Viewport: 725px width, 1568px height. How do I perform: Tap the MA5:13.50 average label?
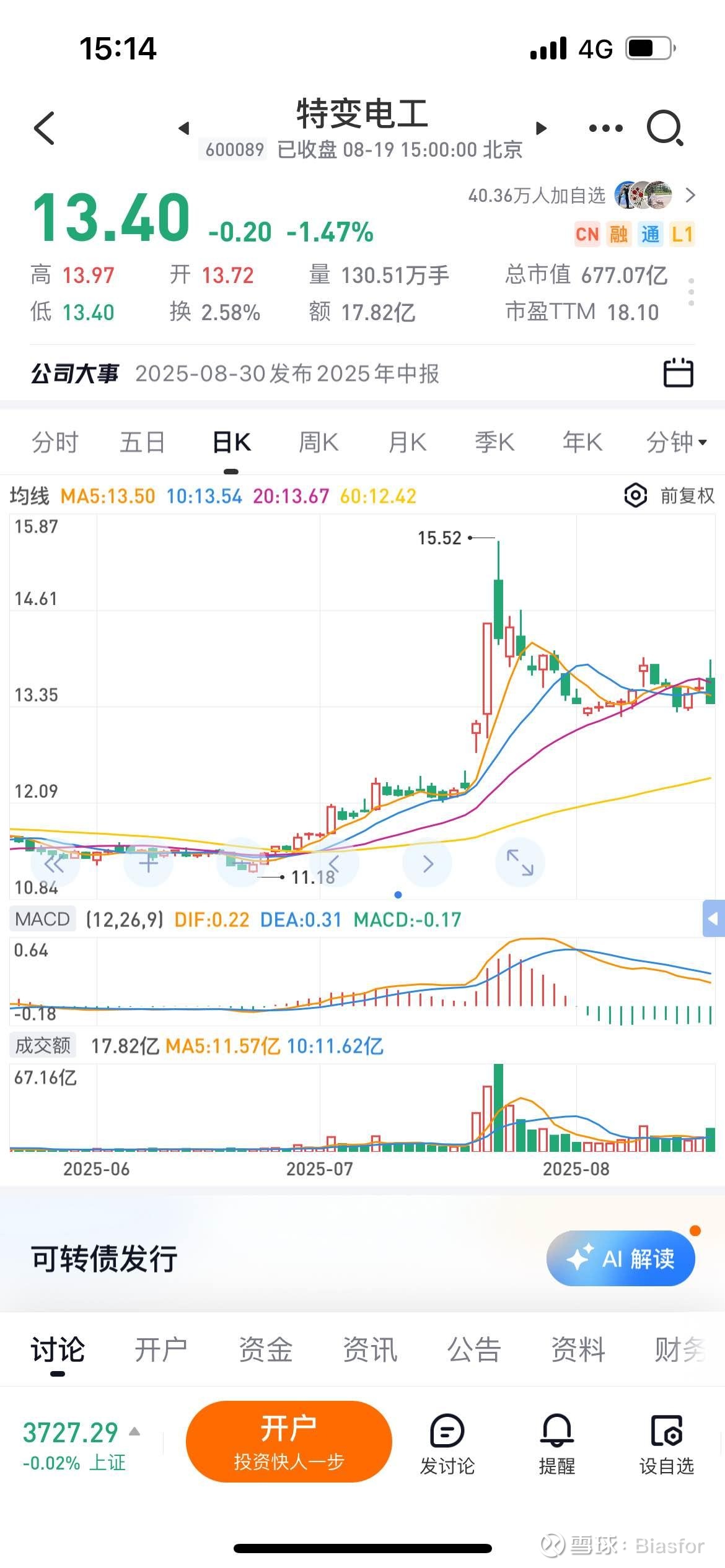pyautogui.click(x=107, y=496)
